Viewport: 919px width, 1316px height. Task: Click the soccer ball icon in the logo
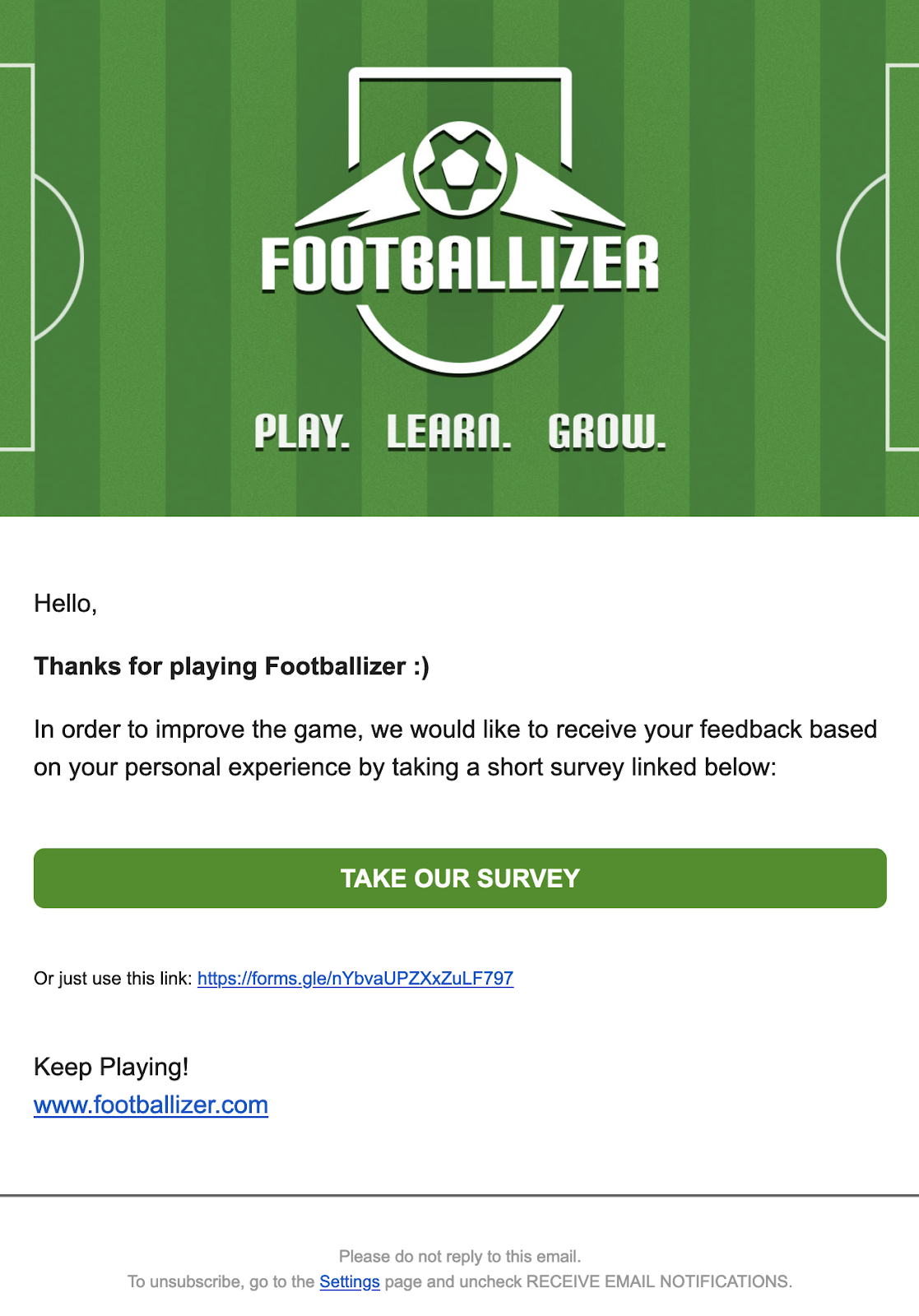(x=460, y=169)
